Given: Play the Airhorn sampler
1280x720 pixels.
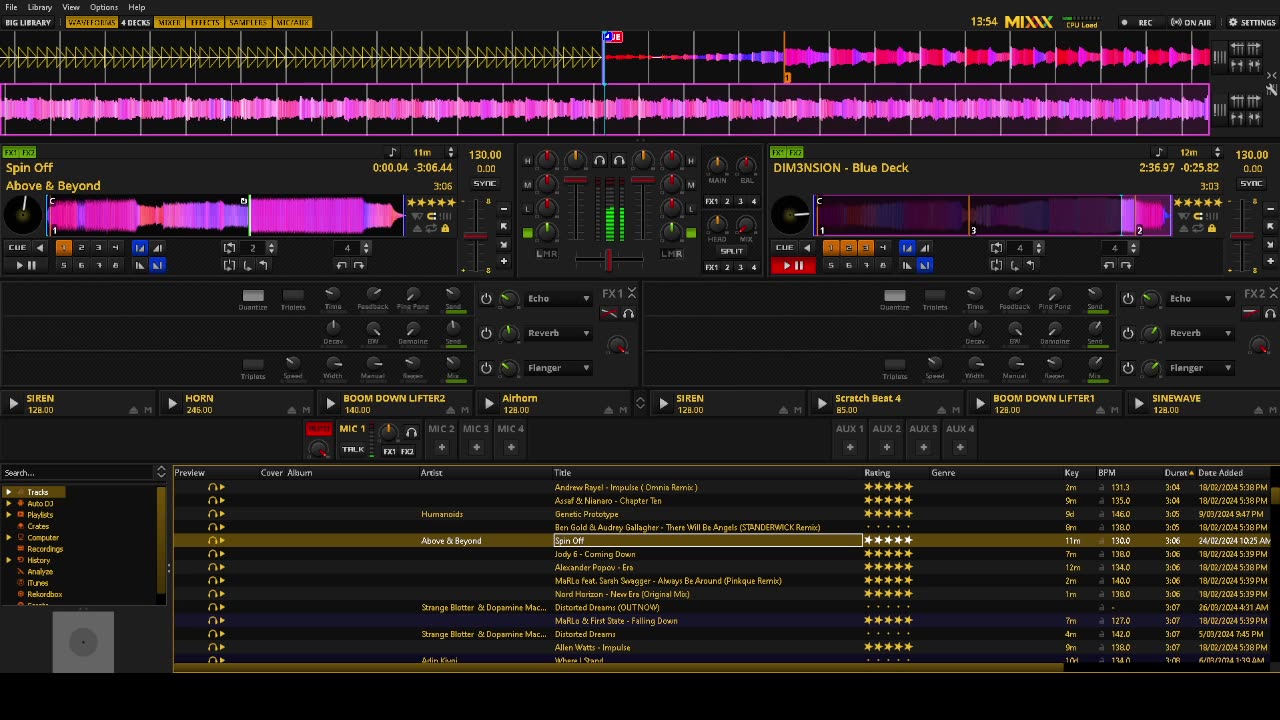Looking at the screenshot, I should coord(489,403).
